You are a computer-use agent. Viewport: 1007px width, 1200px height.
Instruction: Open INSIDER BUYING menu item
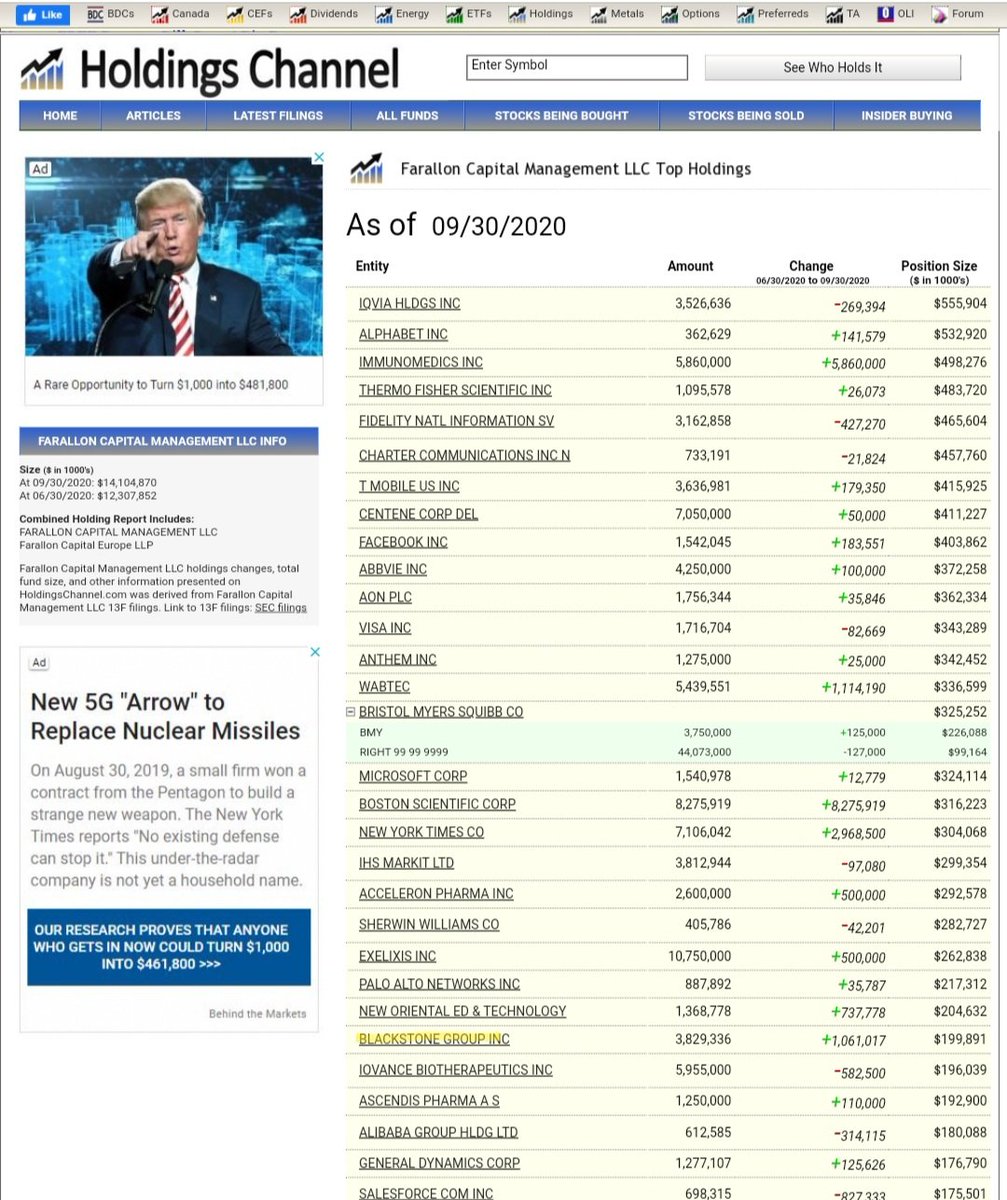(x=907, y=116)
